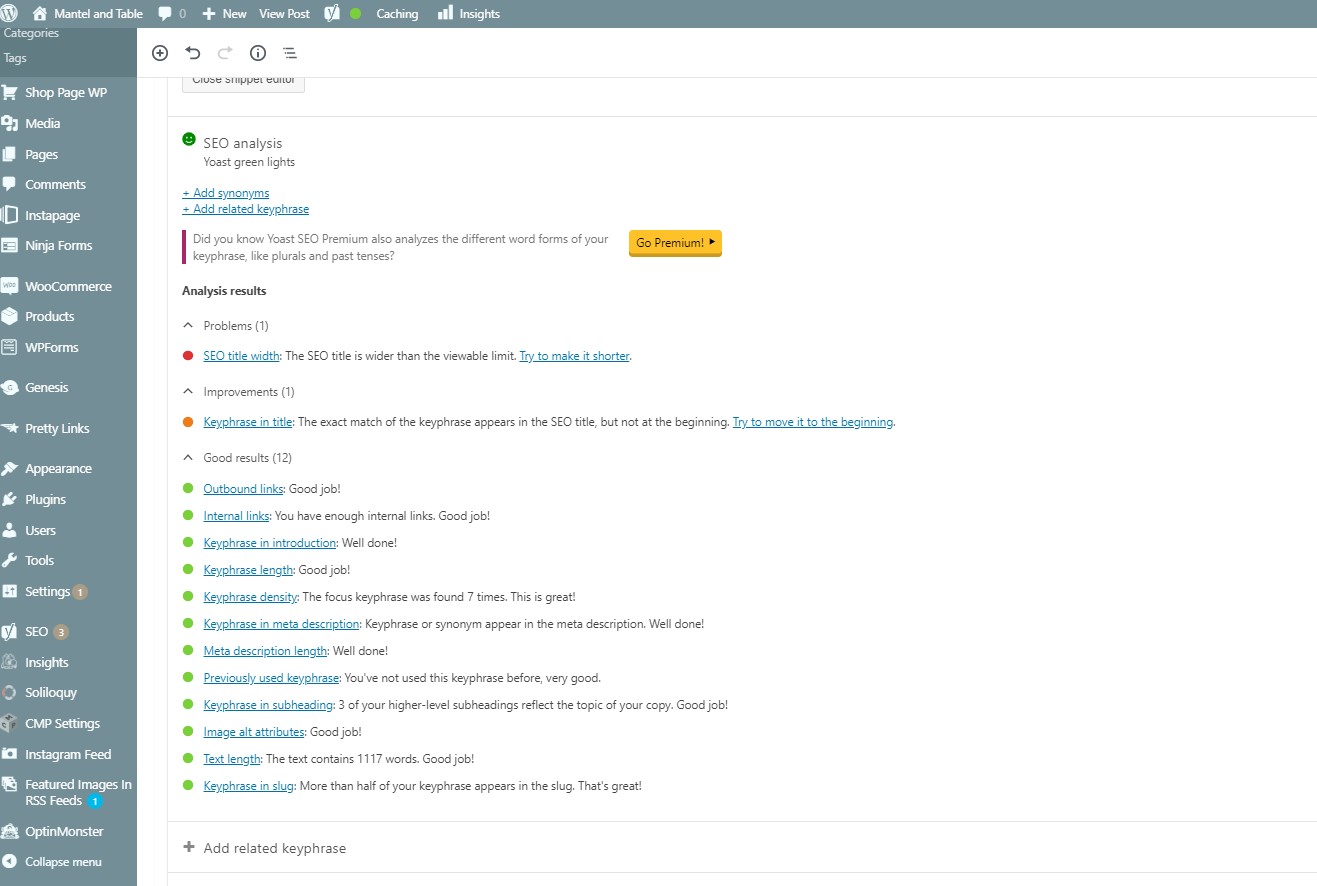Close the snippet editor

pos(243,82)
